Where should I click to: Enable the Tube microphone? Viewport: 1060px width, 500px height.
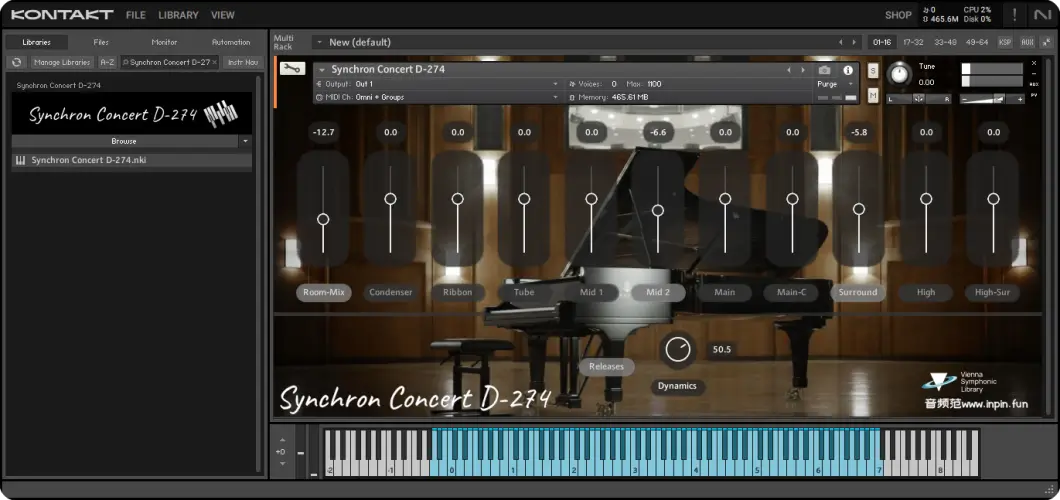coord(524,293)
